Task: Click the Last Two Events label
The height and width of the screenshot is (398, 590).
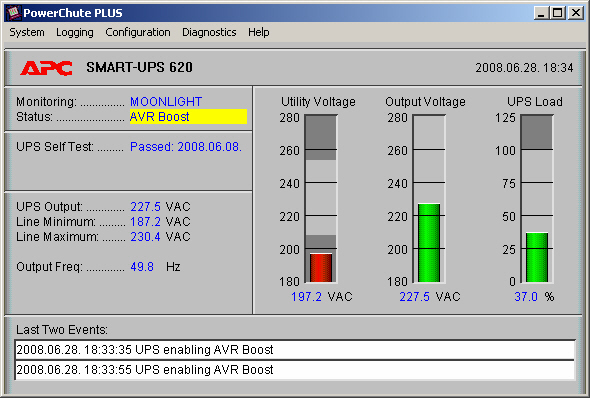Action: pyautogui.click(x=62, y=330)
